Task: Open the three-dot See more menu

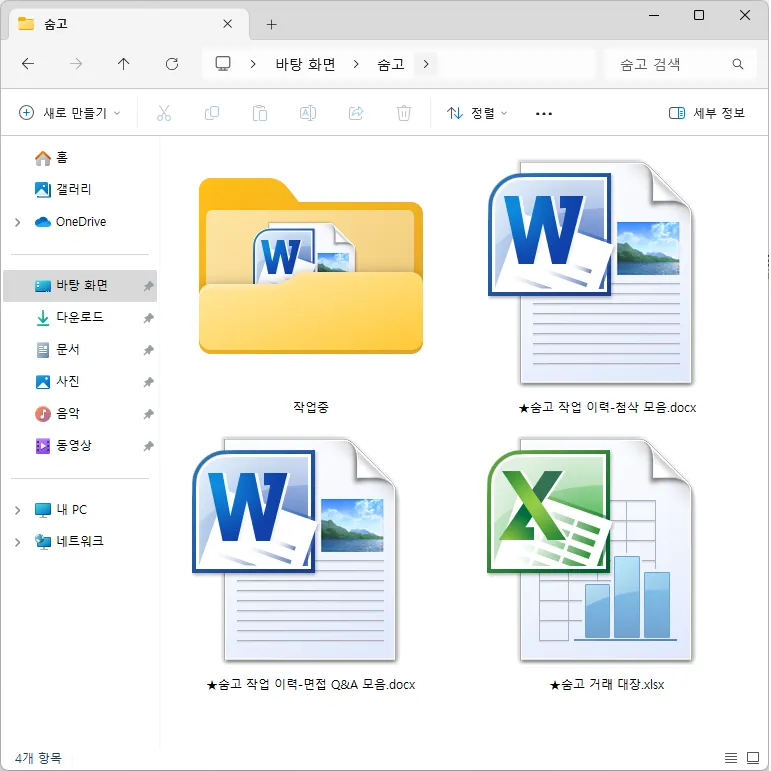Action: (x=544, y=114)
